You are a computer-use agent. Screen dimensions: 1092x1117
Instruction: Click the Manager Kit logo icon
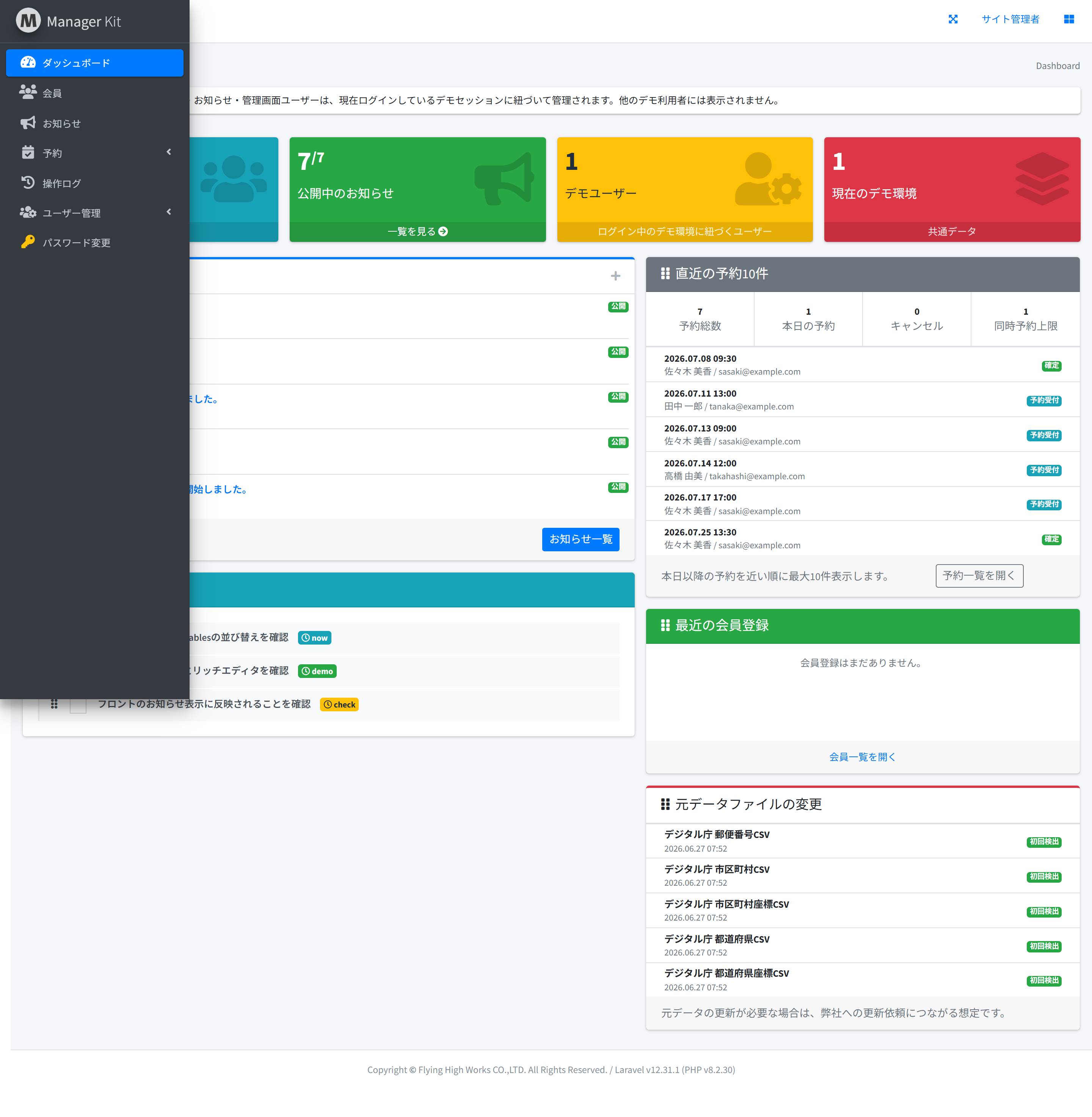point(28,20)
